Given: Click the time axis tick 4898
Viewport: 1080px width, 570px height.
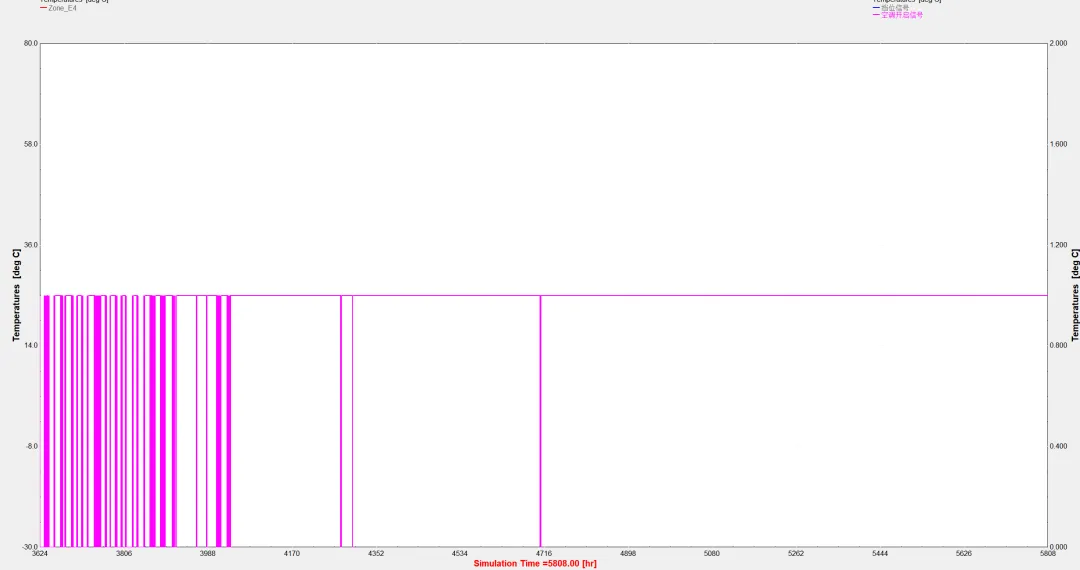Looking at the screenshot, I should 628,553.
